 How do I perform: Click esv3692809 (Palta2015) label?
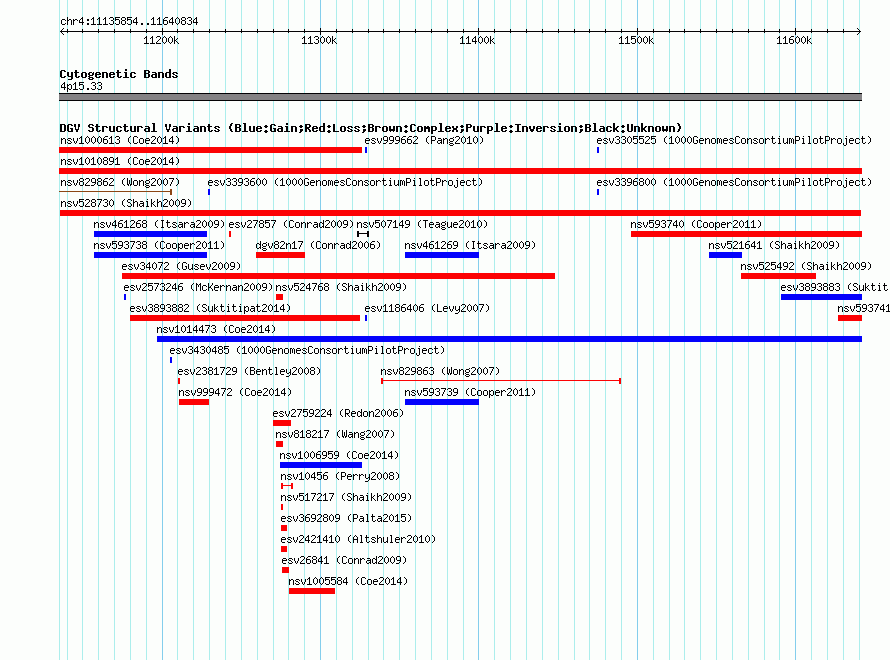346,518
